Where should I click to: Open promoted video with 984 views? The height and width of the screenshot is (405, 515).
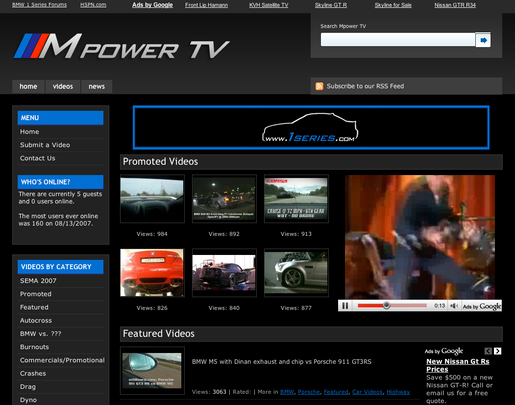(x=152, y=199)
